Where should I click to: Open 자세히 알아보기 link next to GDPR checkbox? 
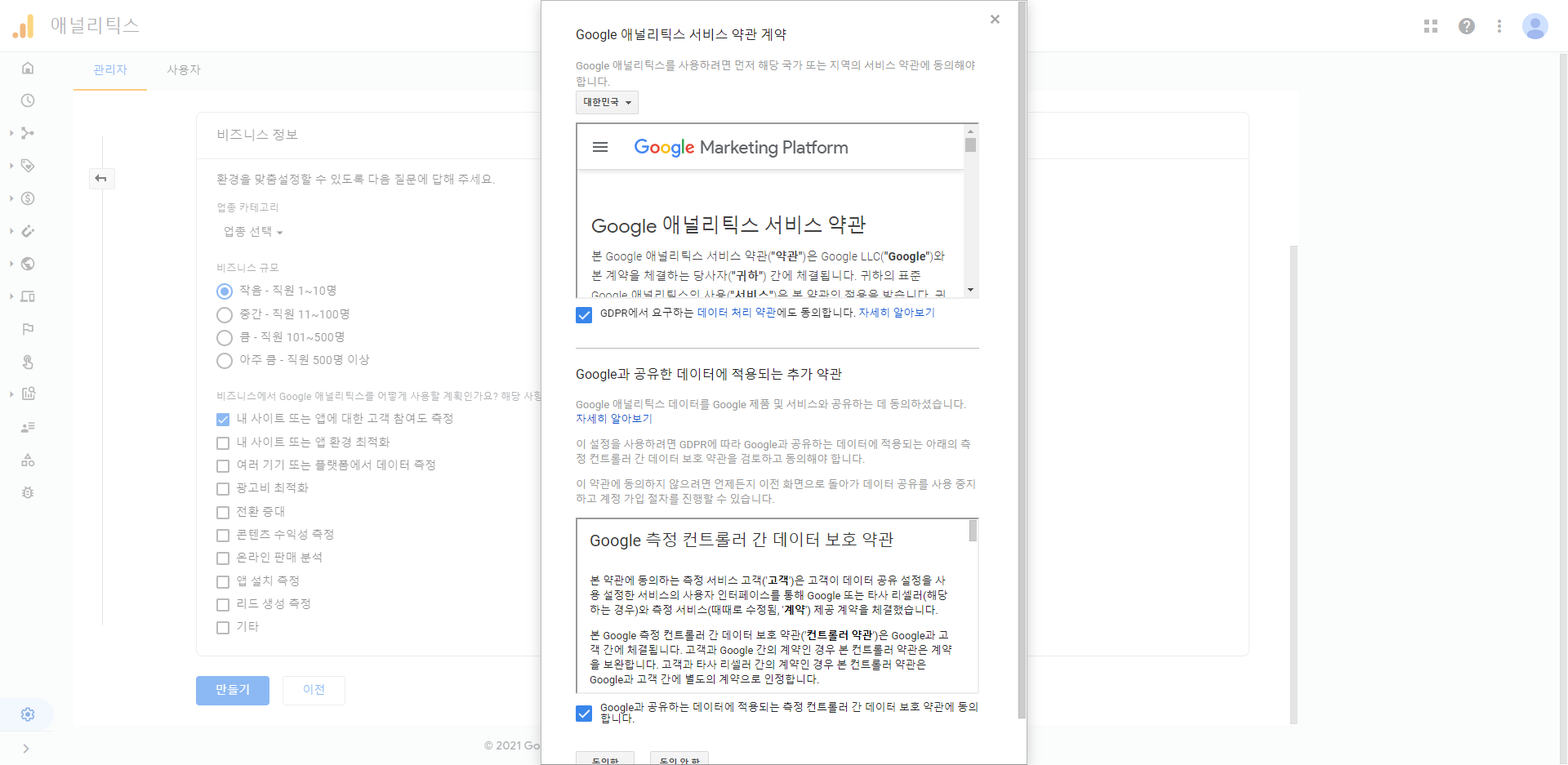896,313
